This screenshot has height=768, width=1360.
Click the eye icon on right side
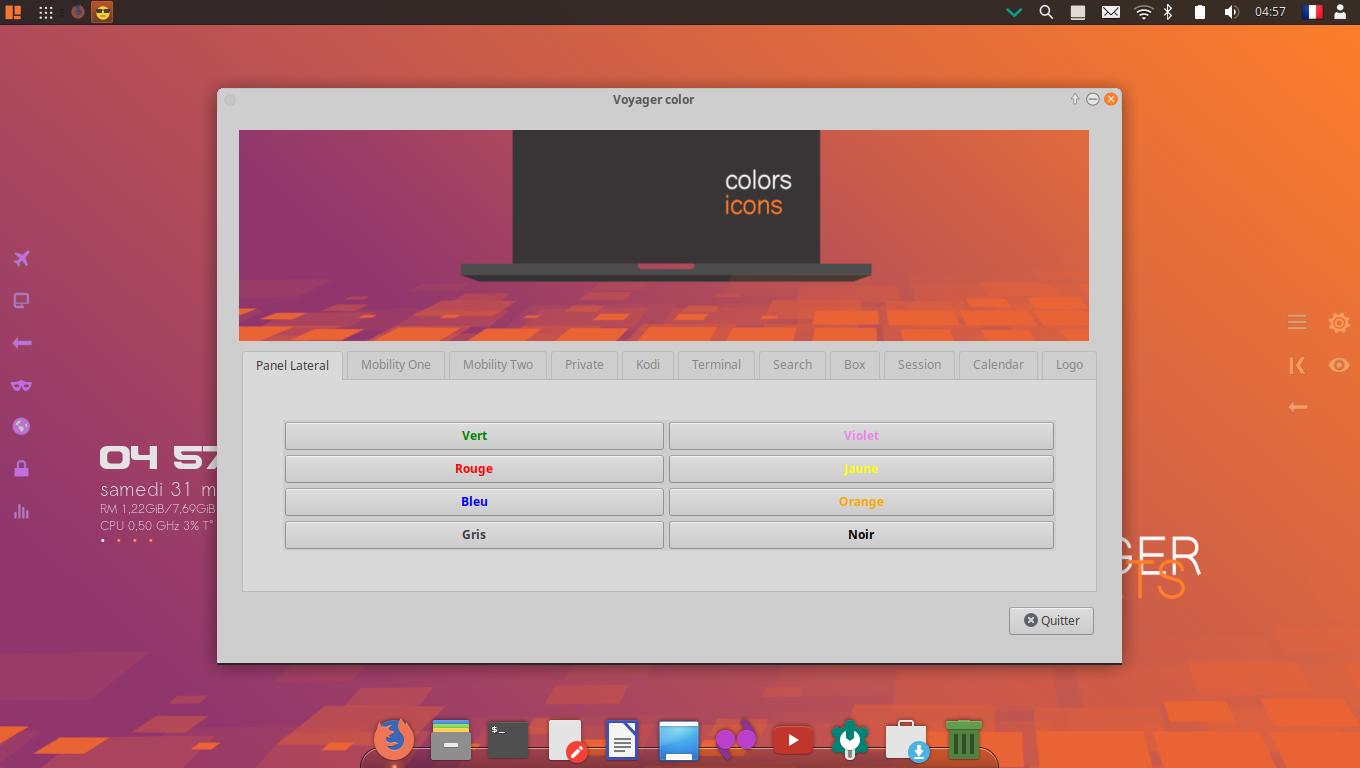(x=1339, y=365)
